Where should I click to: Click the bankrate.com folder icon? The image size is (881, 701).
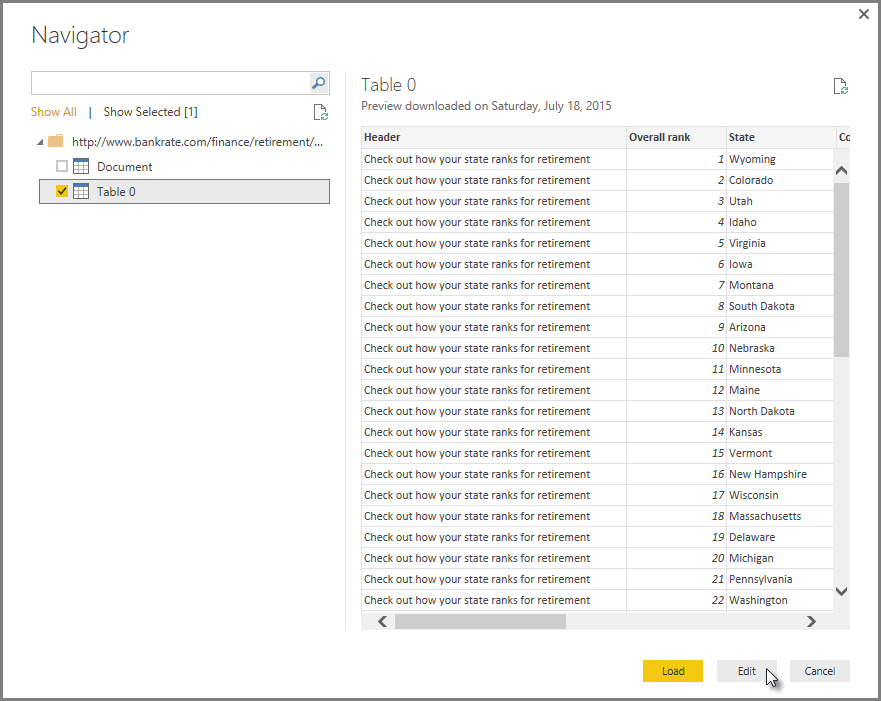(x=56, y=141)
